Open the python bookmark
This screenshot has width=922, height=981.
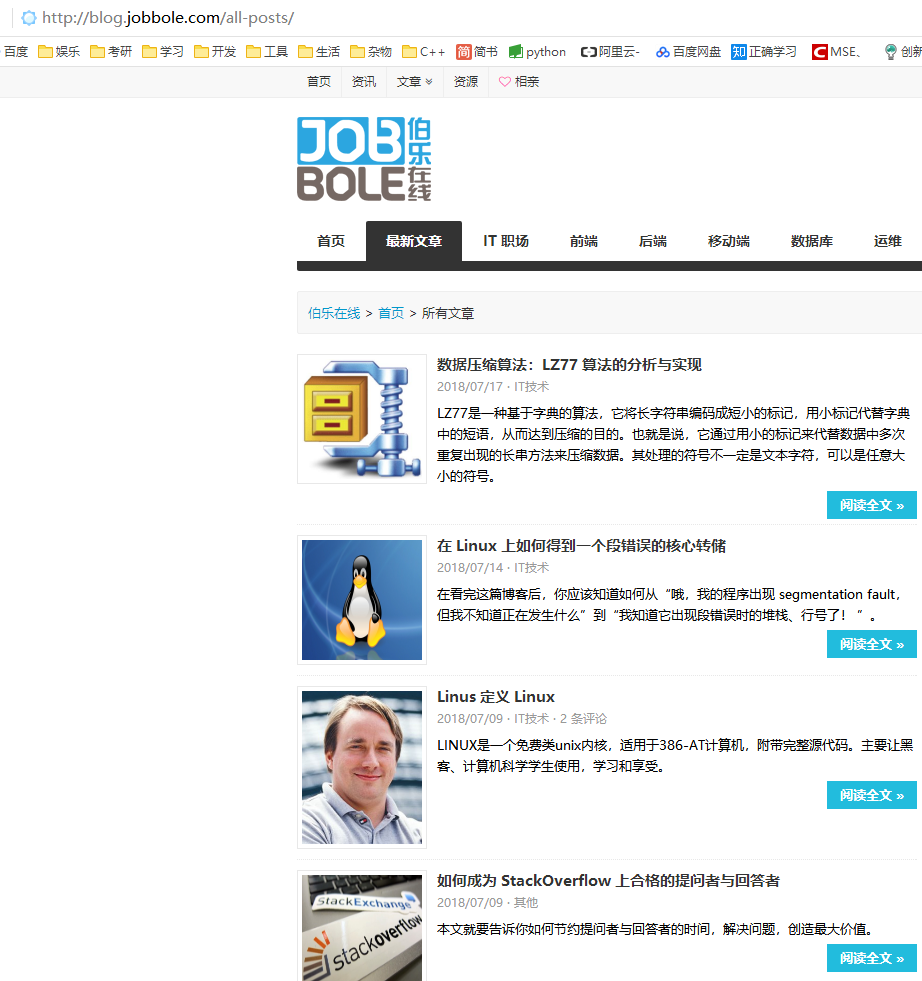click(536, 52)
